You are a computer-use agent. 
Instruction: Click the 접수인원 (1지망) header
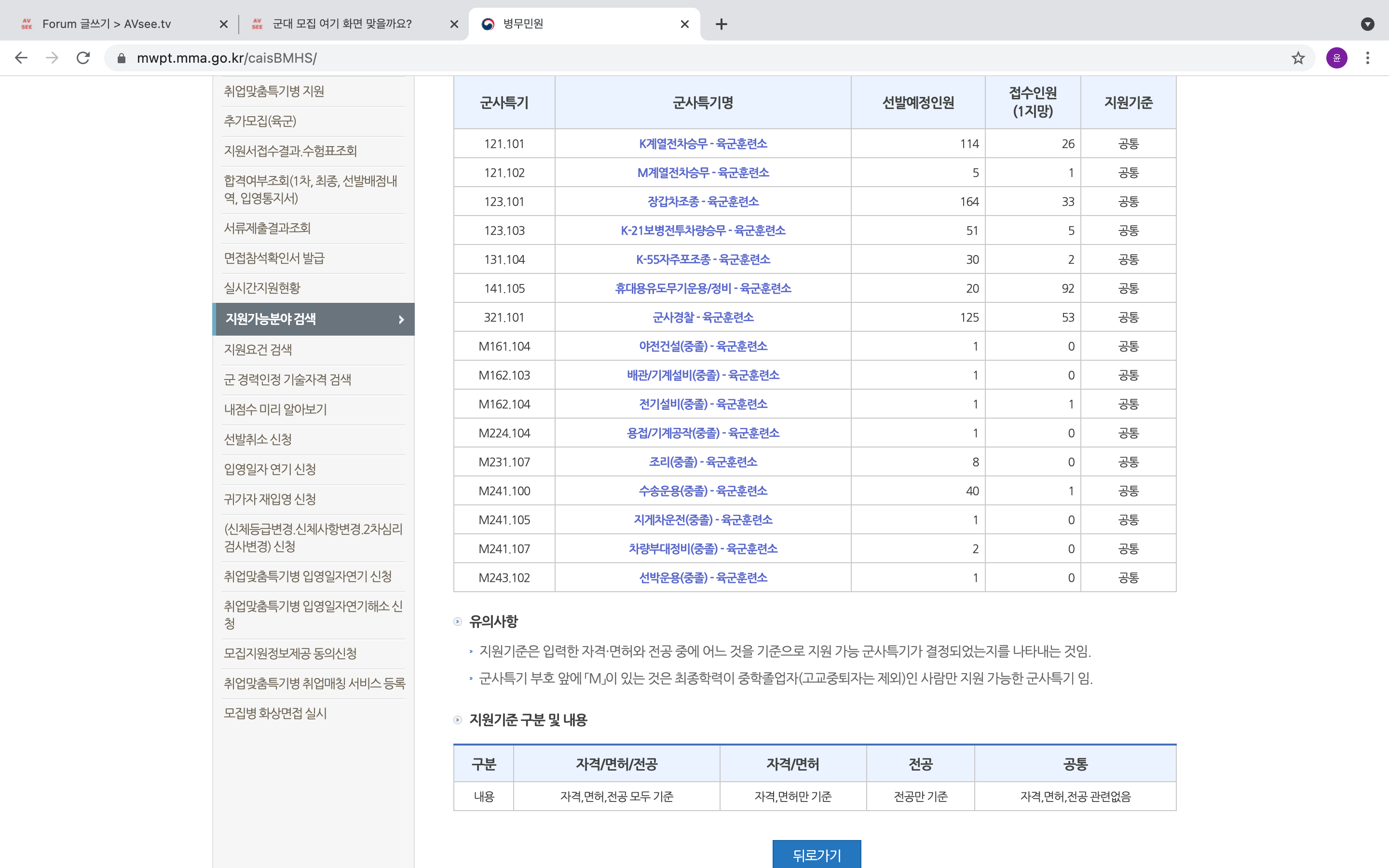click(x=1033, y=102)
